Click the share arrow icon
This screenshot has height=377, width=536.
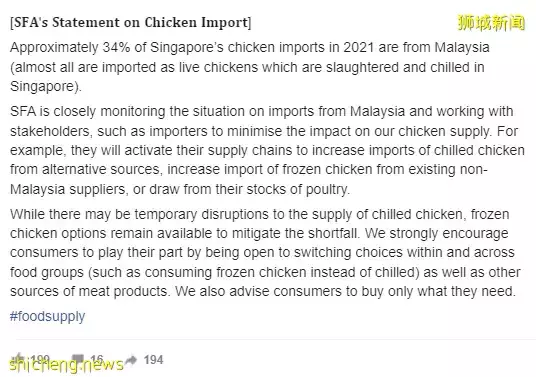tap(131, 360)
